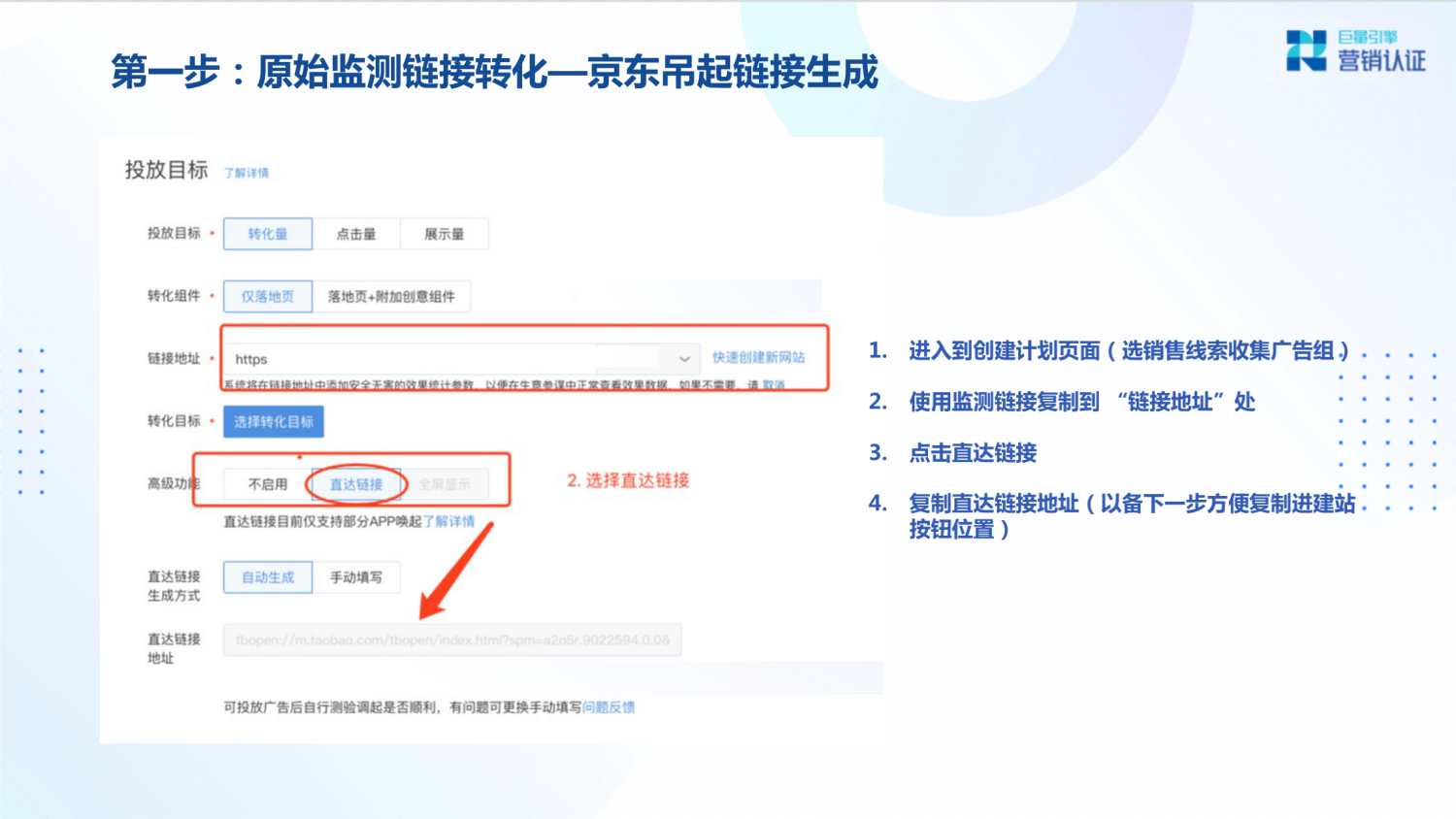Click step 2 text 使用监测链接复制到
The image size is (1456, 819).
pyautogui.click(x=1005, y=402)
